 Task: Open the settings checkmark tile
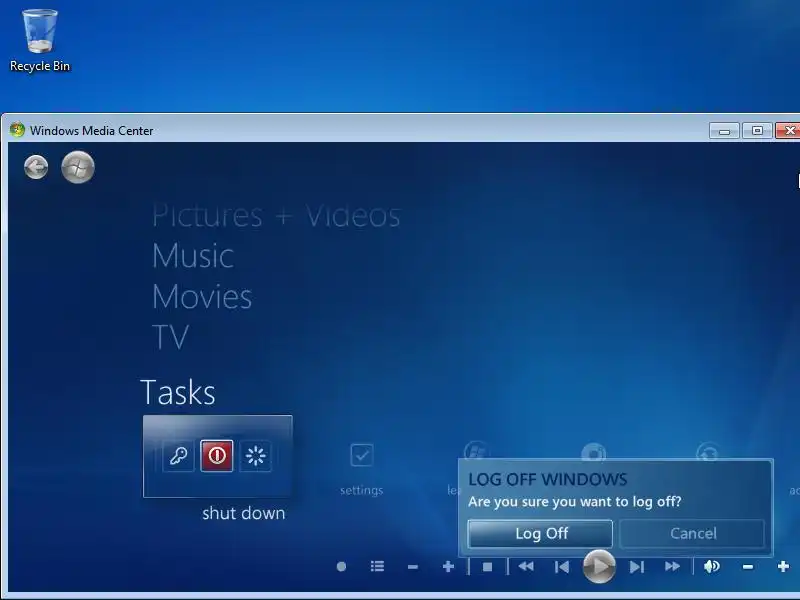pos(362,455)
